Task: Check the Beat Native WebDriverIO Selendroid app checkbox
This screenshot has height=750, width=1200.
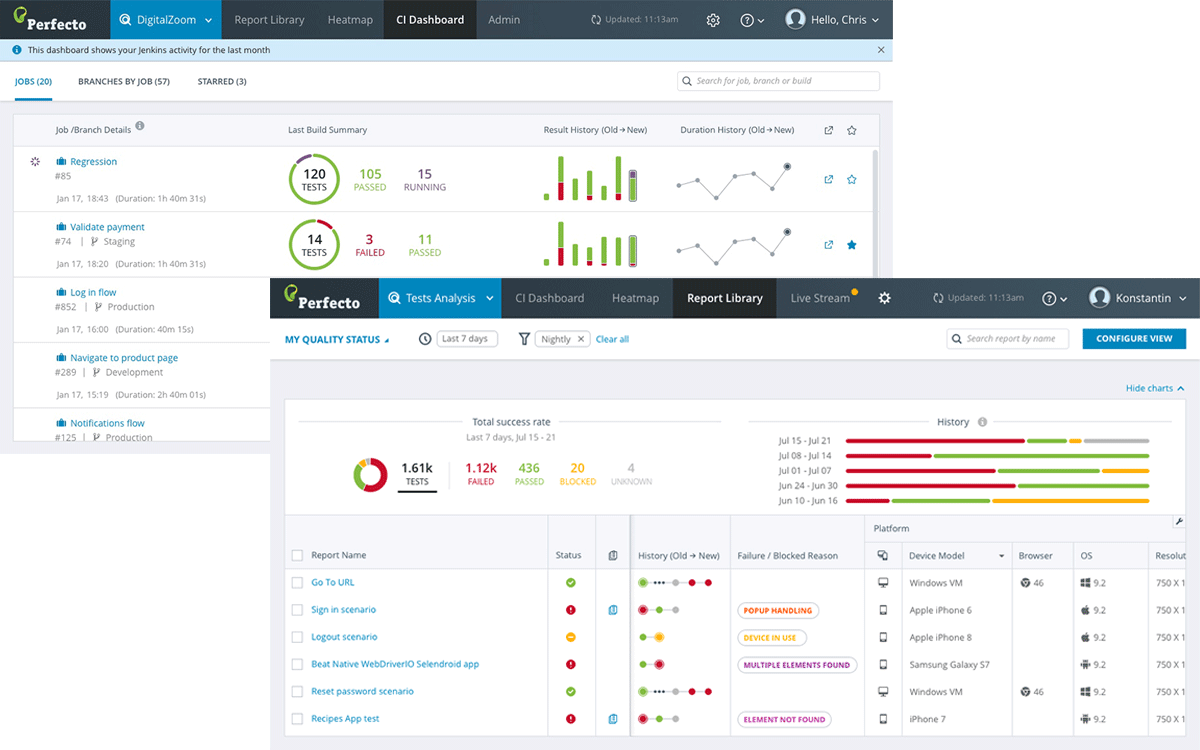Action: tap(297, 664)
